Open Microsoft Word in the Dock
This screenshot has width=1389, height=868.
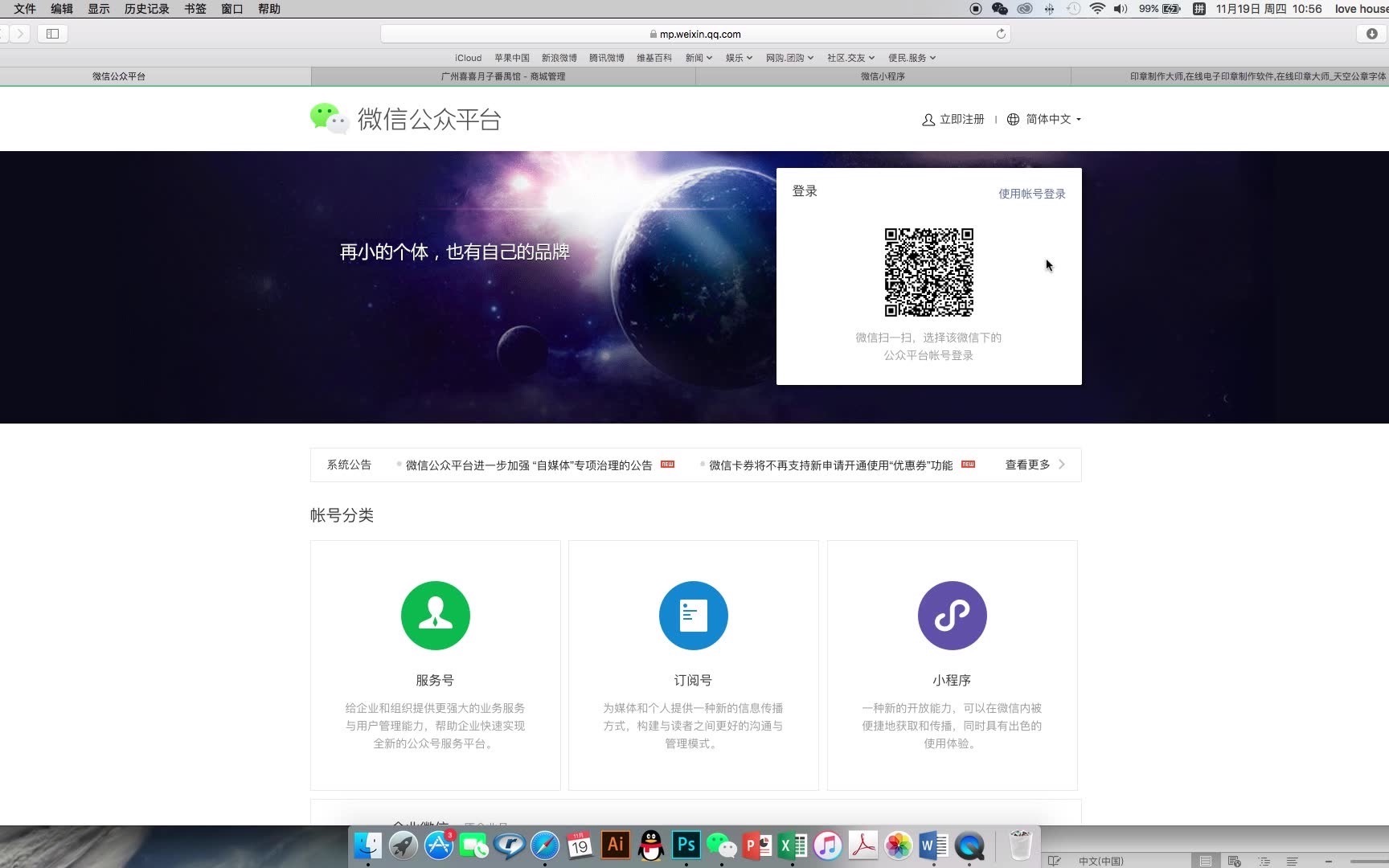click(934, 845)
